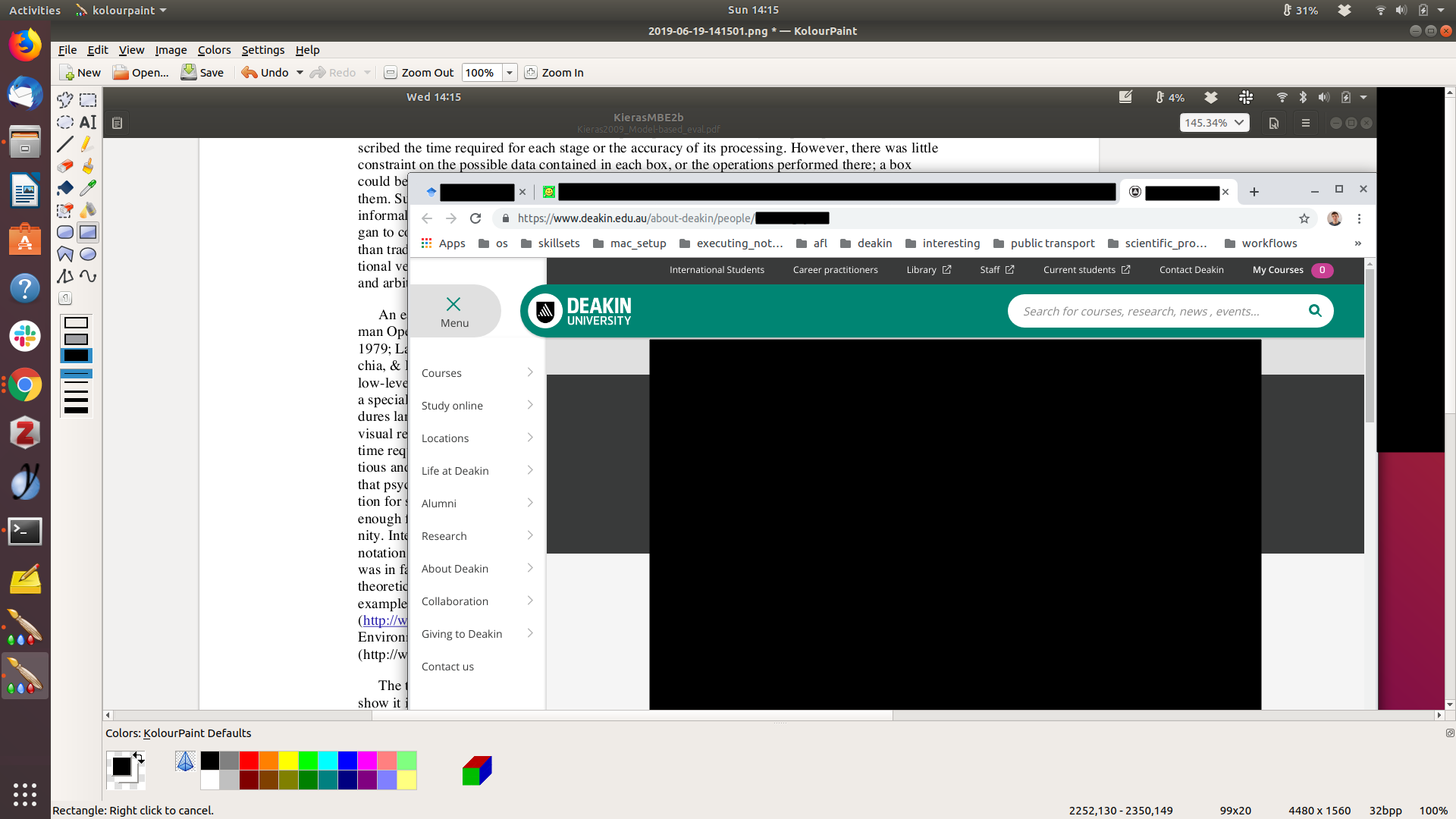Select the thickest line width option
This screenshot has width=1456, height=819.
[76, 410]
